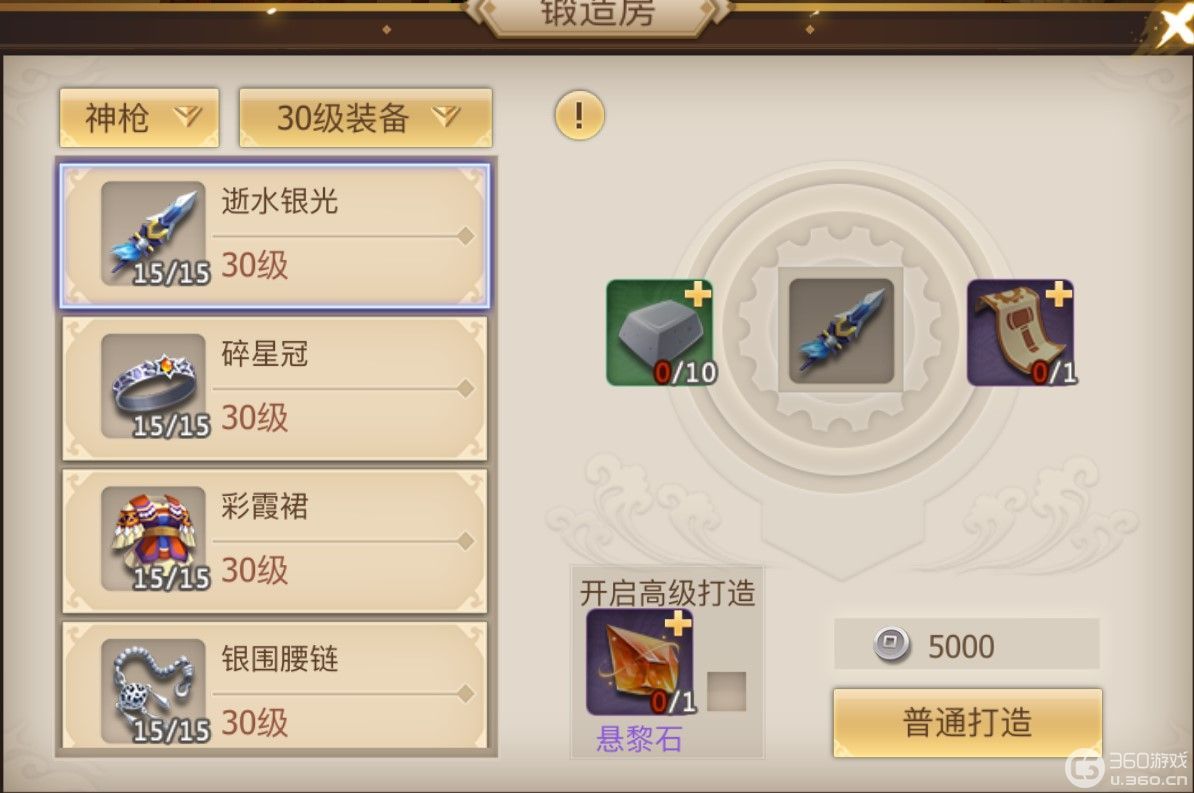The height and width of the screenshot is (793, 1194).
Task: Add 悬黎石 gem for advanced forging
Action: pyautogui.click(x=640, y=661)
